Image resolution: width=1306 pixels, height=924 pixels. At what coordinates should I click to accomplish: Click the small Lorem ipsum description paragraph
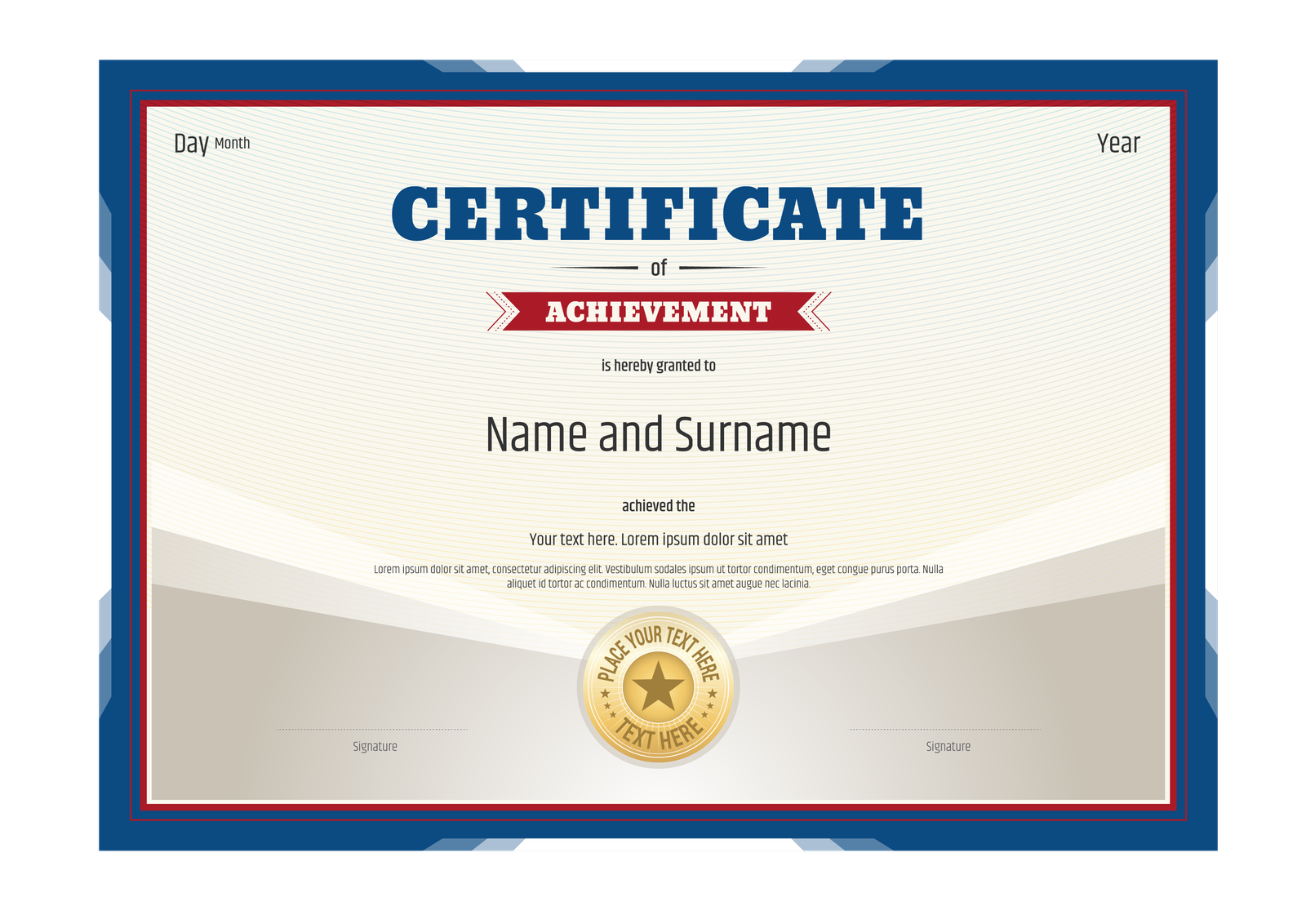tap(658, 576)
